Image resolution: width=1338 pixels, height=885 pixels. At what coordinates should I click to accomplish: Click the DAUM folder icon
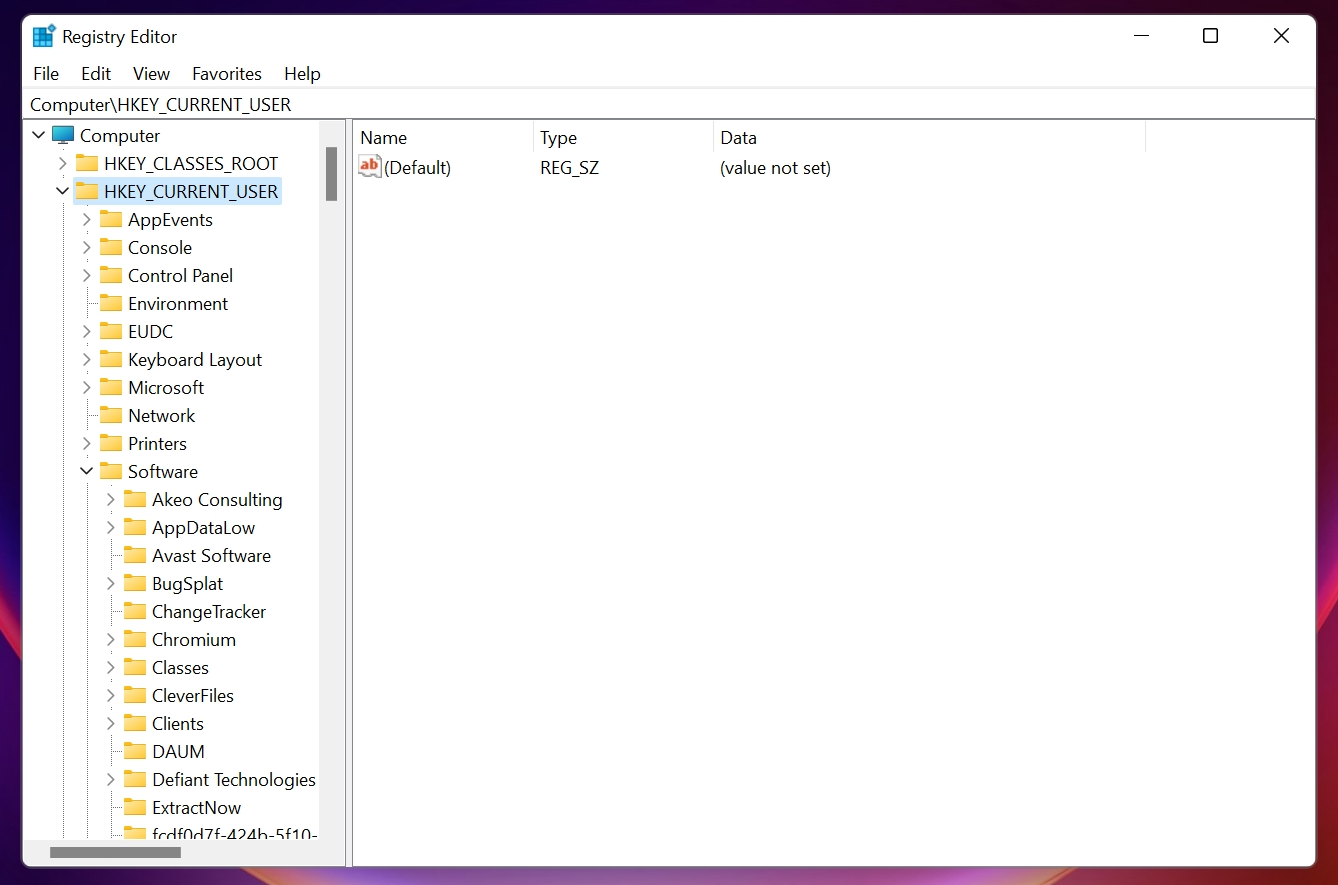[135, 751]
